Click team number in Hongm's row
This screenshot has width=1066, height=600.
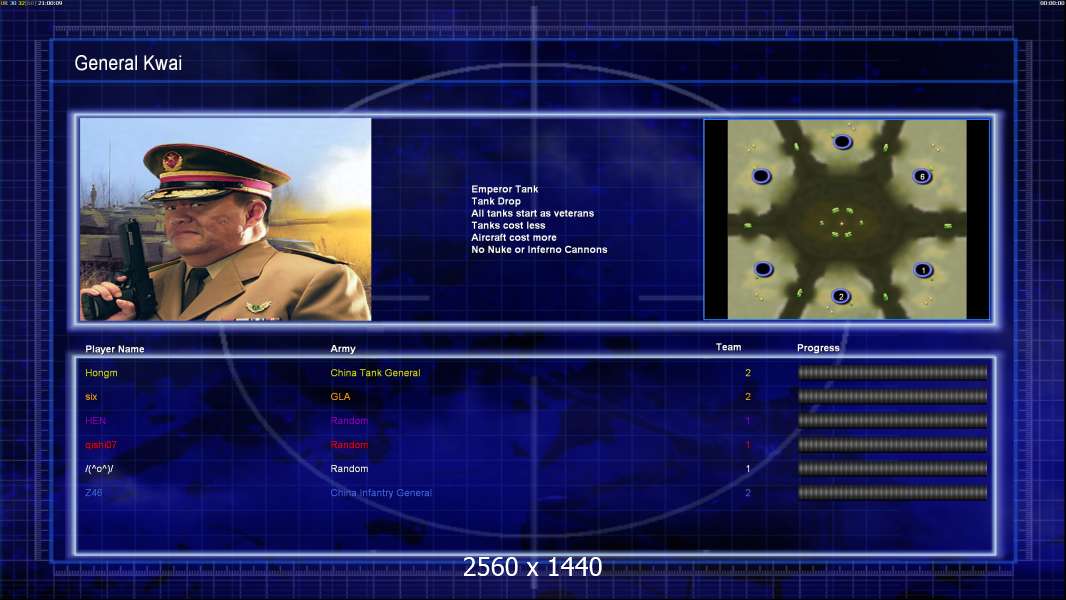point(748,373)
